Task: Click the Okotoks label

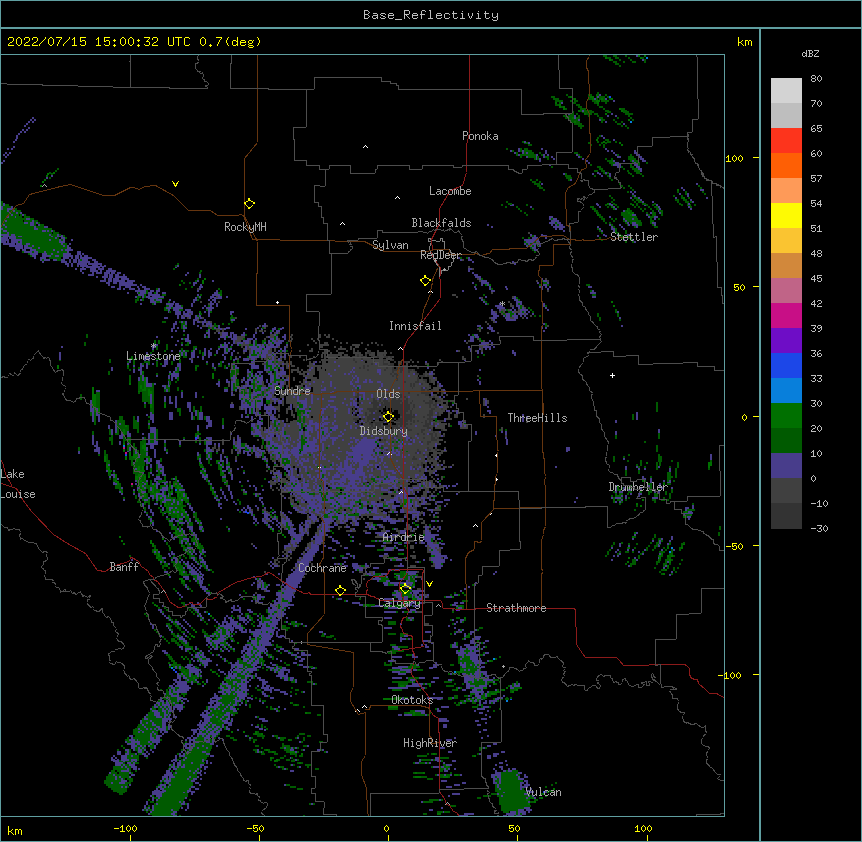Action: tap(412, 700)
